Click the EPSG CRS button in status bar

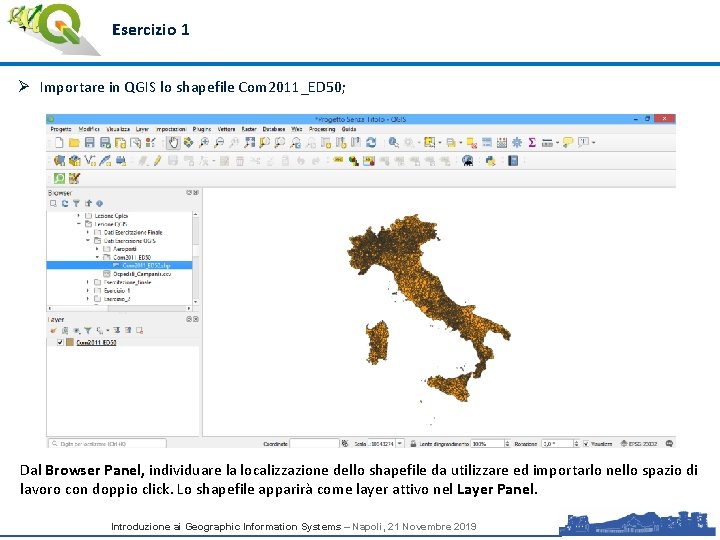coord(639,444)
